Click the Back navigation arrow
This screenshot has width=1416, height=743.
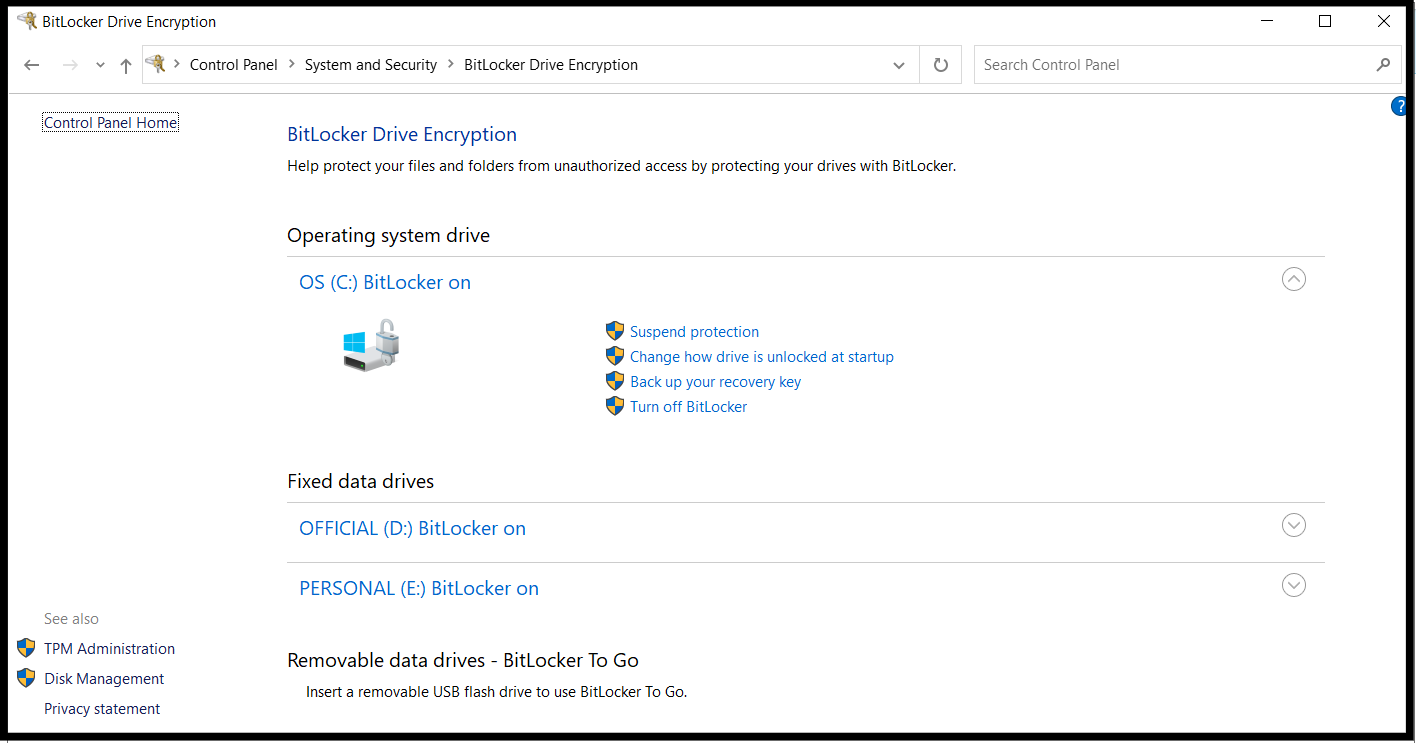click(31, 64)
